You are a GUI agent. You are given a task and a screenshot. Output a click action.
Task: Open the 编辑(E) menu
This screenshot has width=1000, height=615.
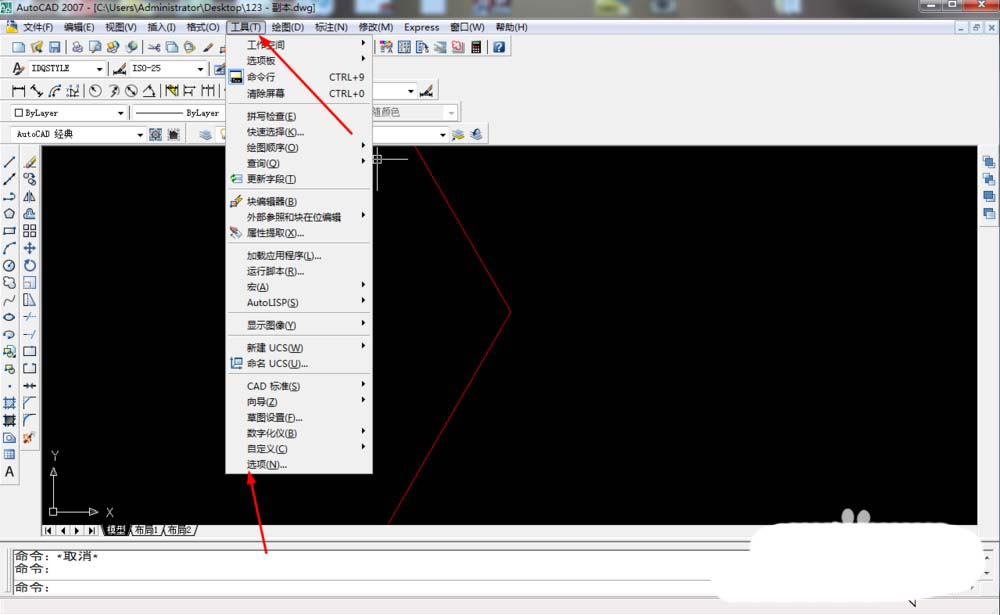pos(79,27)
